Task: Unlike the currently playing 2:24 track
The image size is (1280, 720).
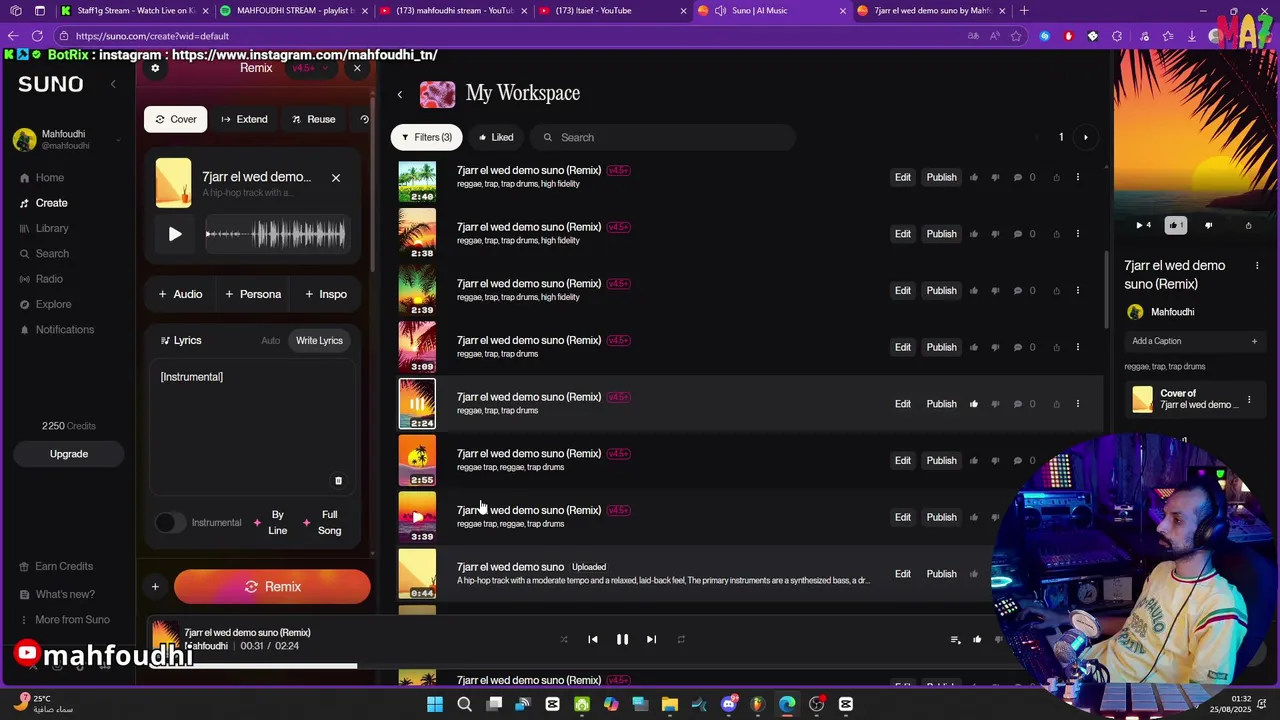Action: (974, 404)
